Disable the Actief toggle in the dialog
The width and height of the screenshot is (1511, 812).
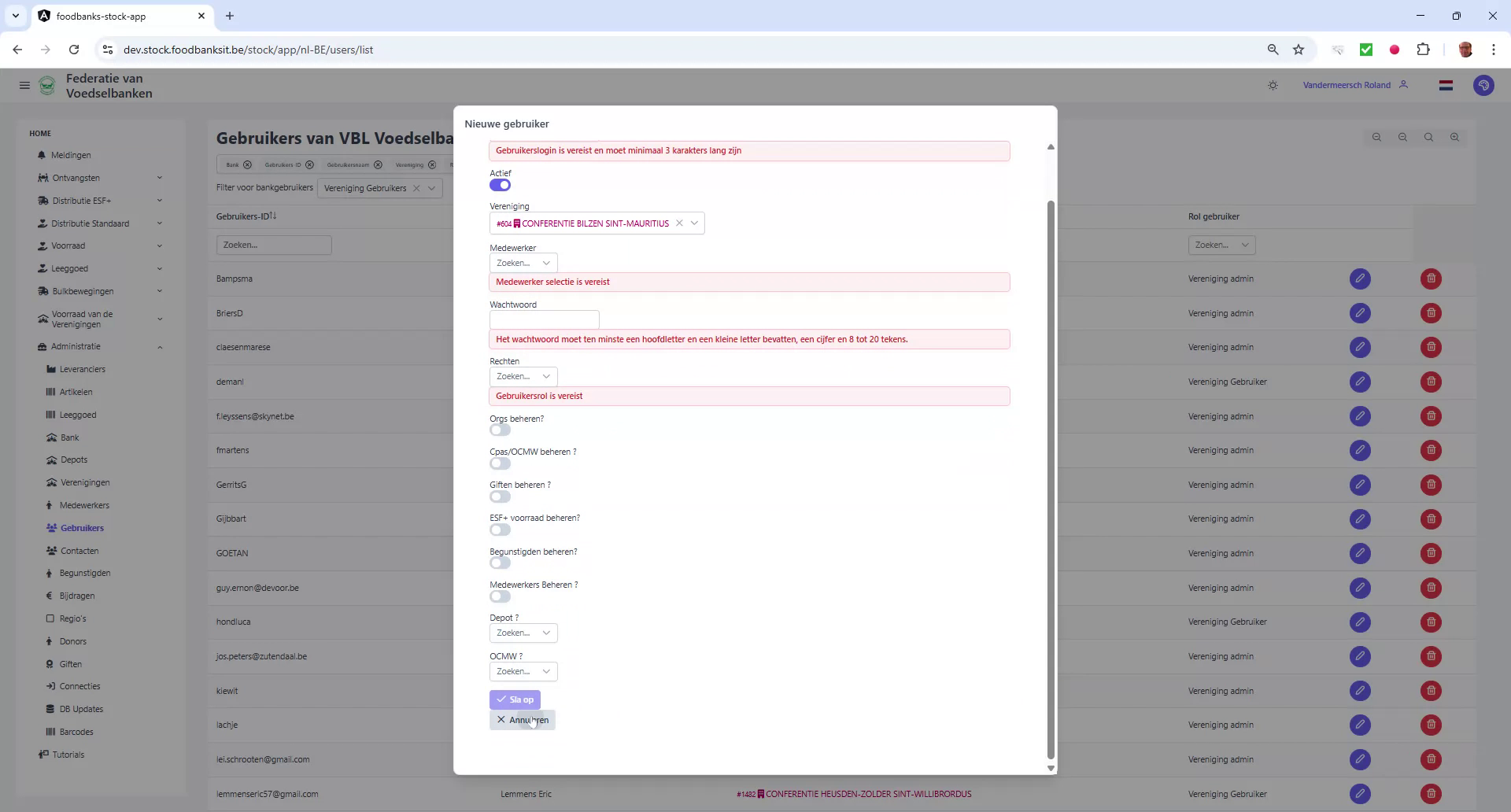[500, 185]
